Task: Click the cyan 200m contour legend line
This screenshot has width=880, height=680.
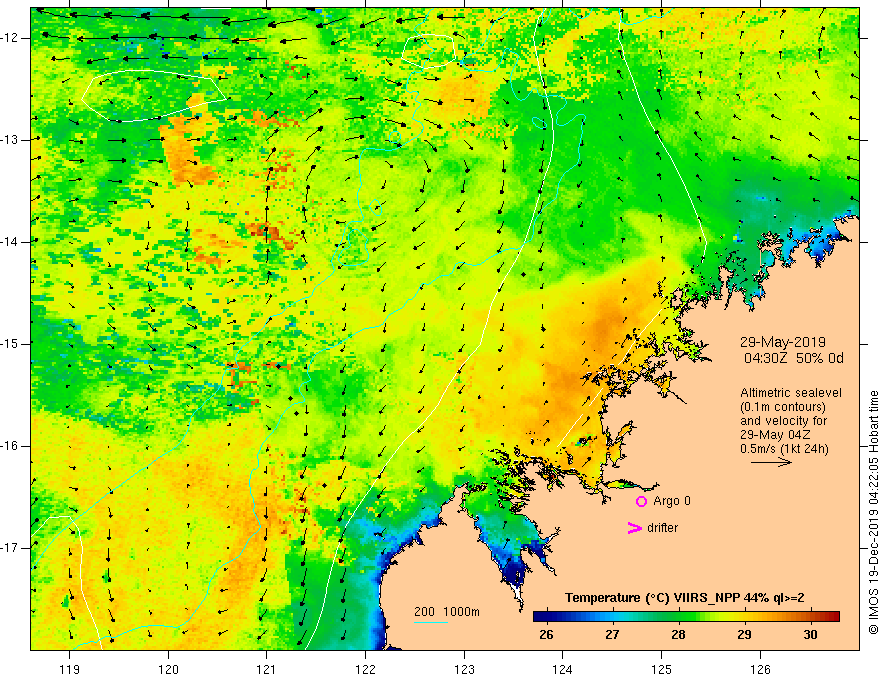Action: 431,622
